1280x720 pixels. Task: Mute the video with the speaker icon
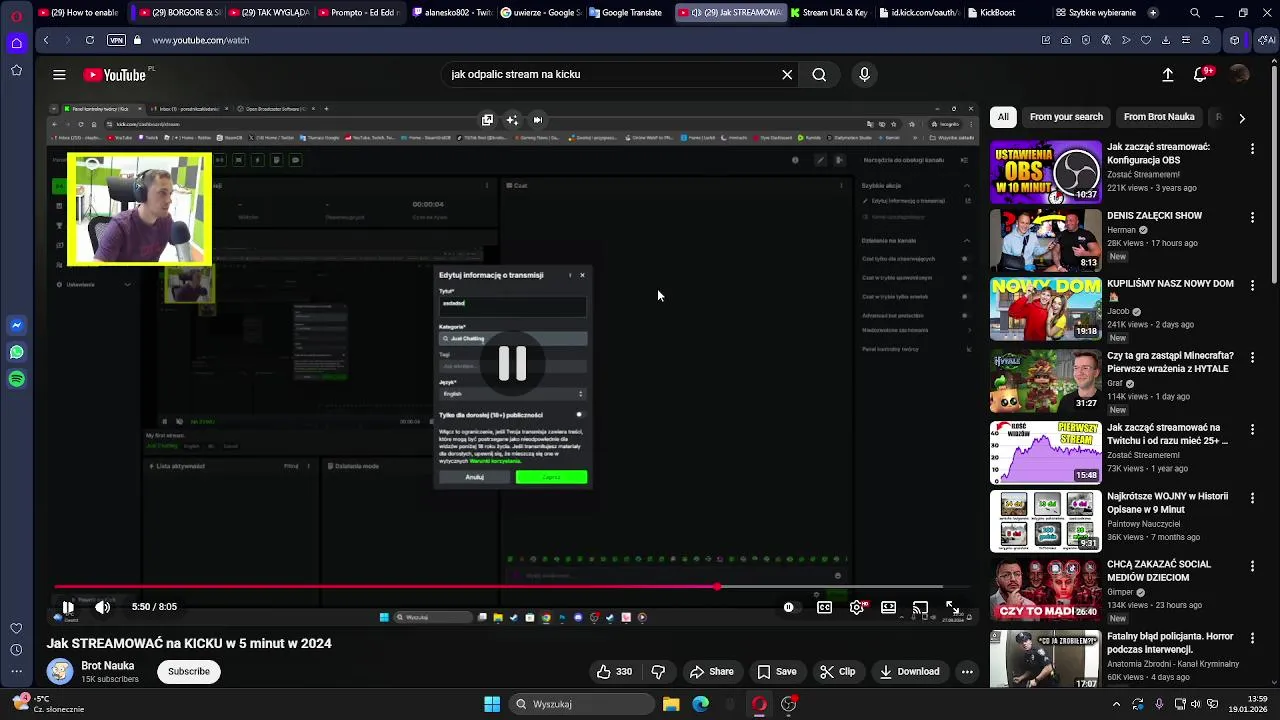click(x=102, y=607)
